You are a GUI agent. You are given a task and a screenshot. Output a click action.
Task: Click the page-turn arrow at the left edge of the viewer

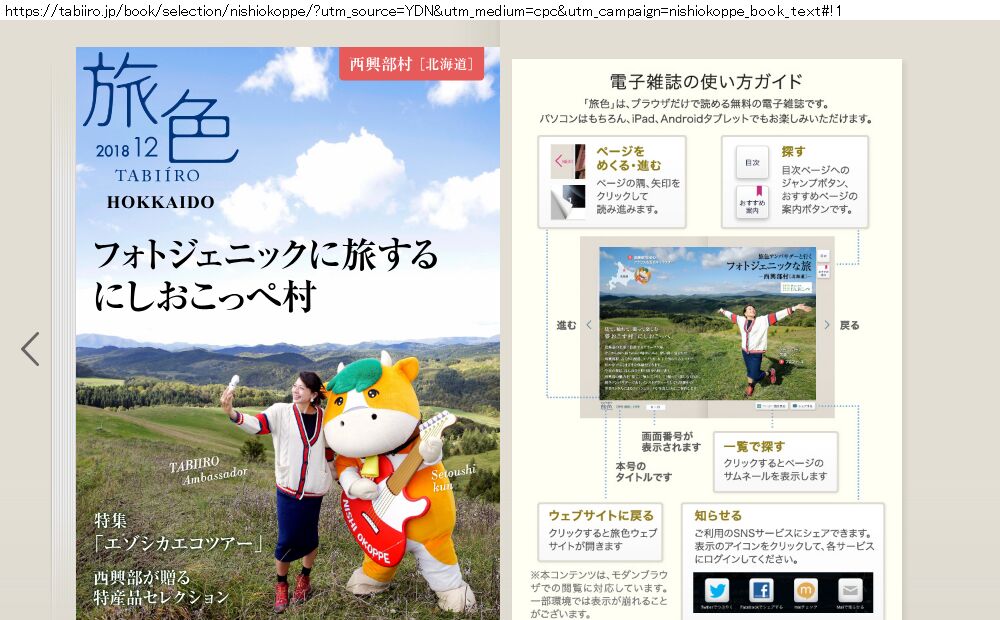point(30,349)
